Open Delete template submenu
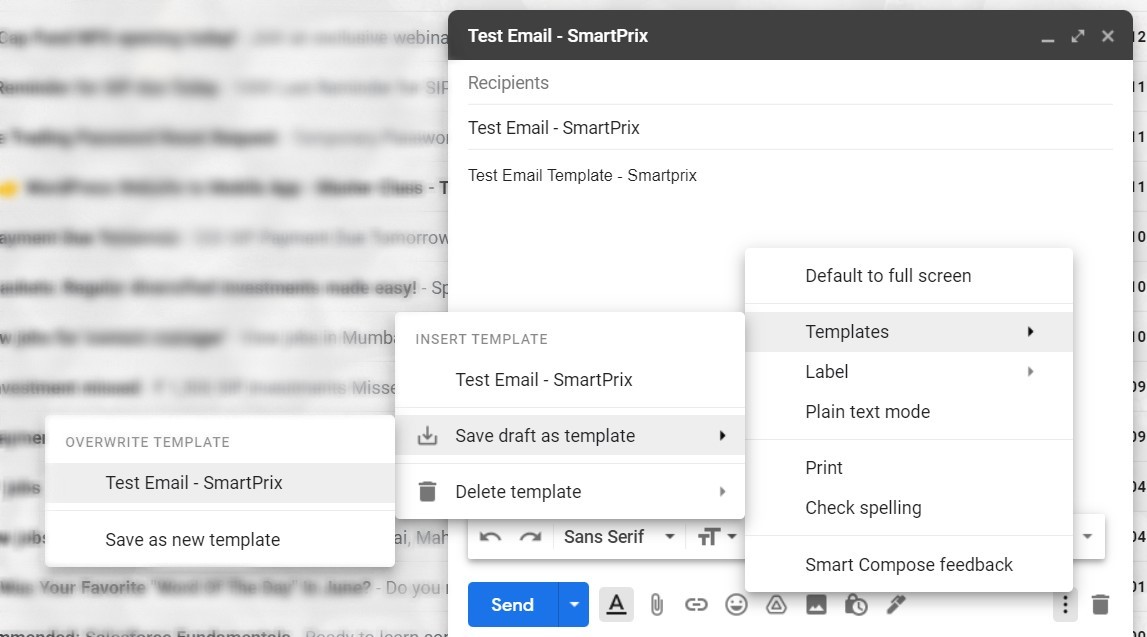 click(x=570, y=491)
